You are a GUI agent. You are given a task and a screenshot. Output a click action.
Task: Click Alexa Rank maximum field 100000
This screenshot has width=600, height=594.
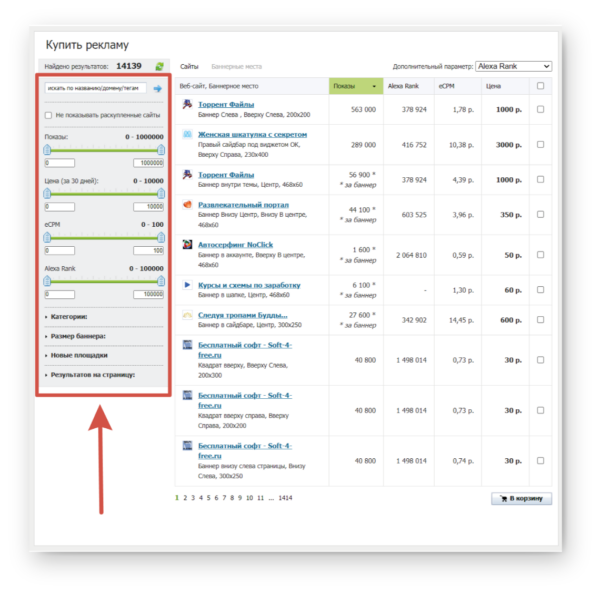click(148, 294)
